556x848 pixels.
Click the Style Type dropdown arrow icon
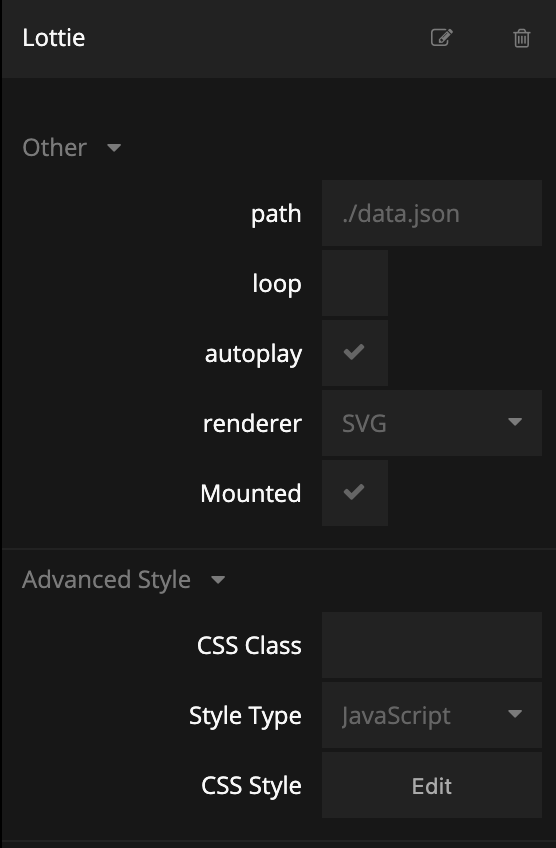click(515, 714)
